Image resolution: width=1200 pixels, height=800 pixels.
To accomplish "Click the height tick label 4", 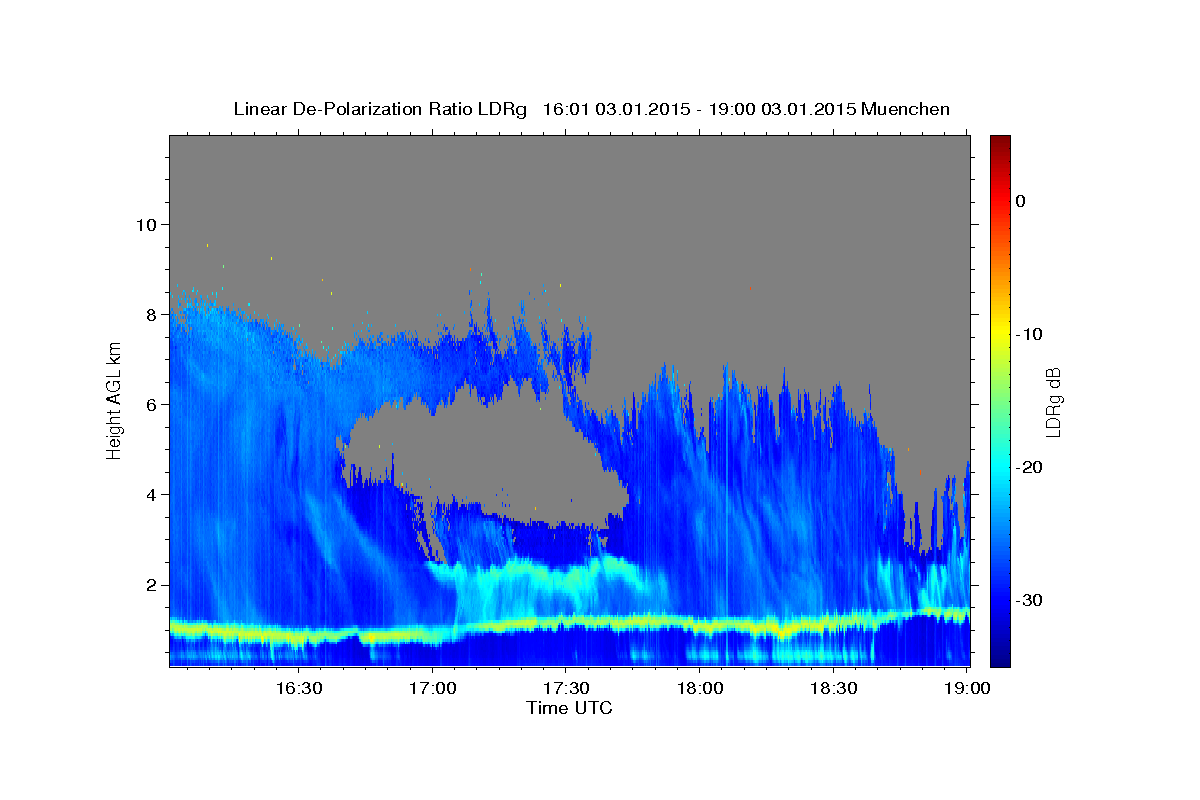I will click(151, 494).
